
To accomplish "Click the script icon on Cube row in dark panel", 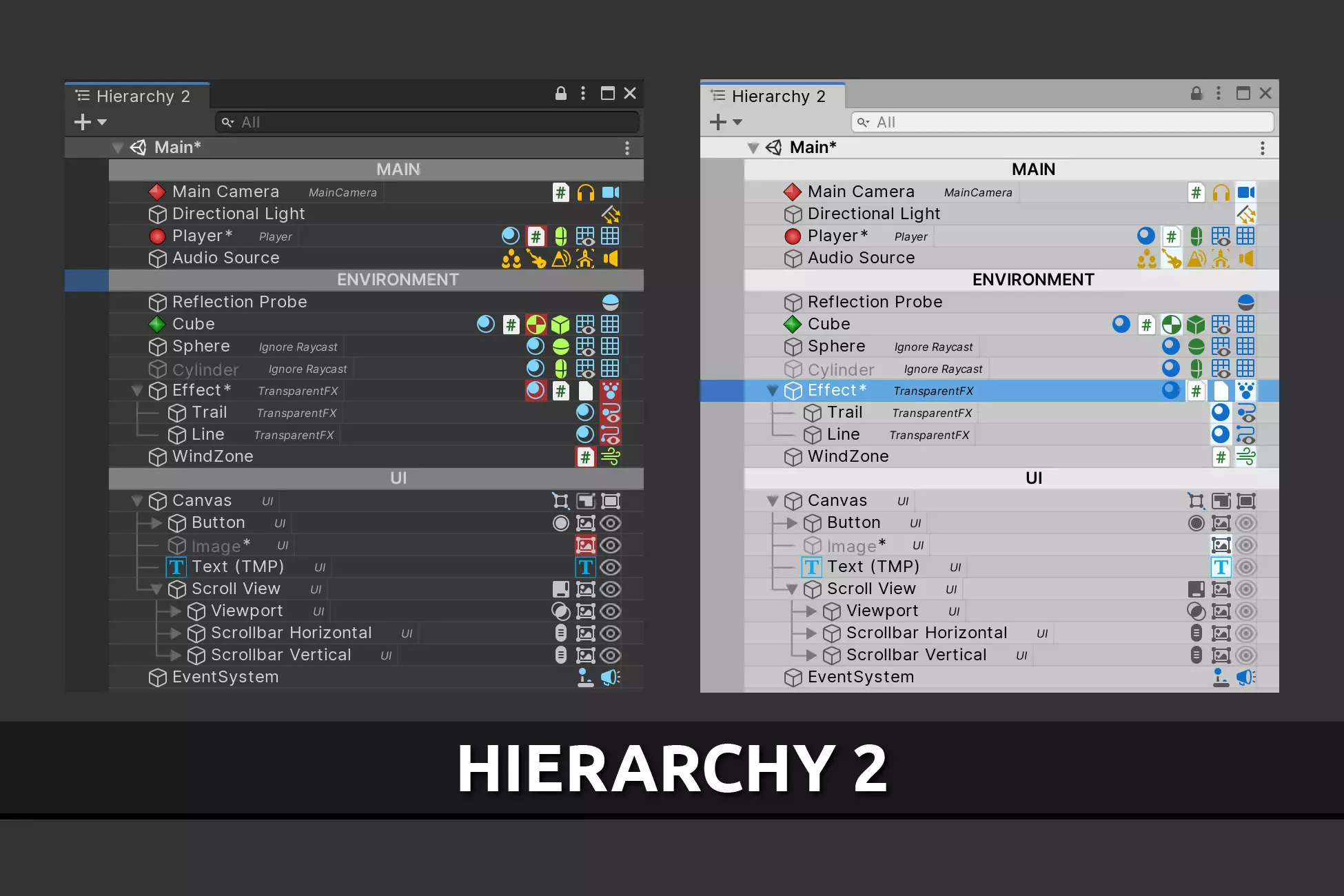I will [511, 325].
